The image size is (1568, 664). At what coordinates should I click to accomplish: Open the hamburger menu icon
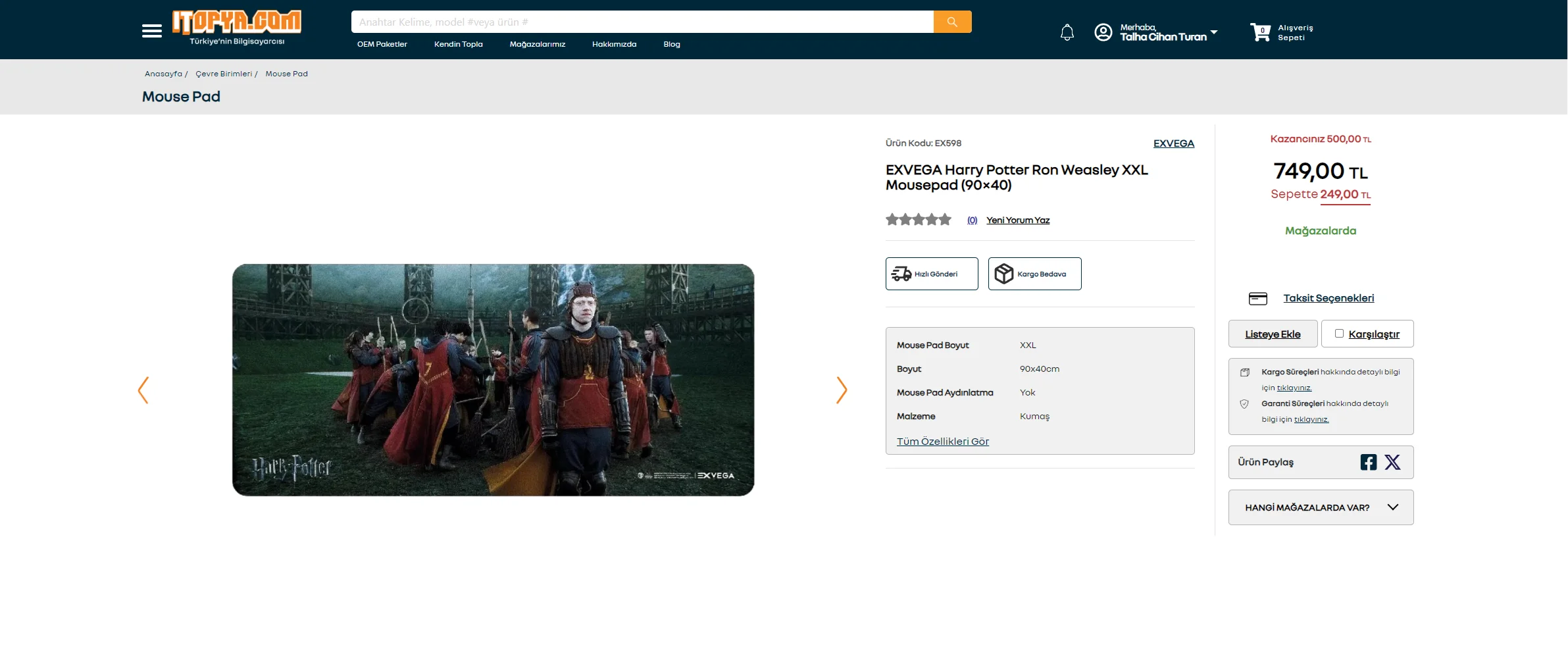click(152, 31)
